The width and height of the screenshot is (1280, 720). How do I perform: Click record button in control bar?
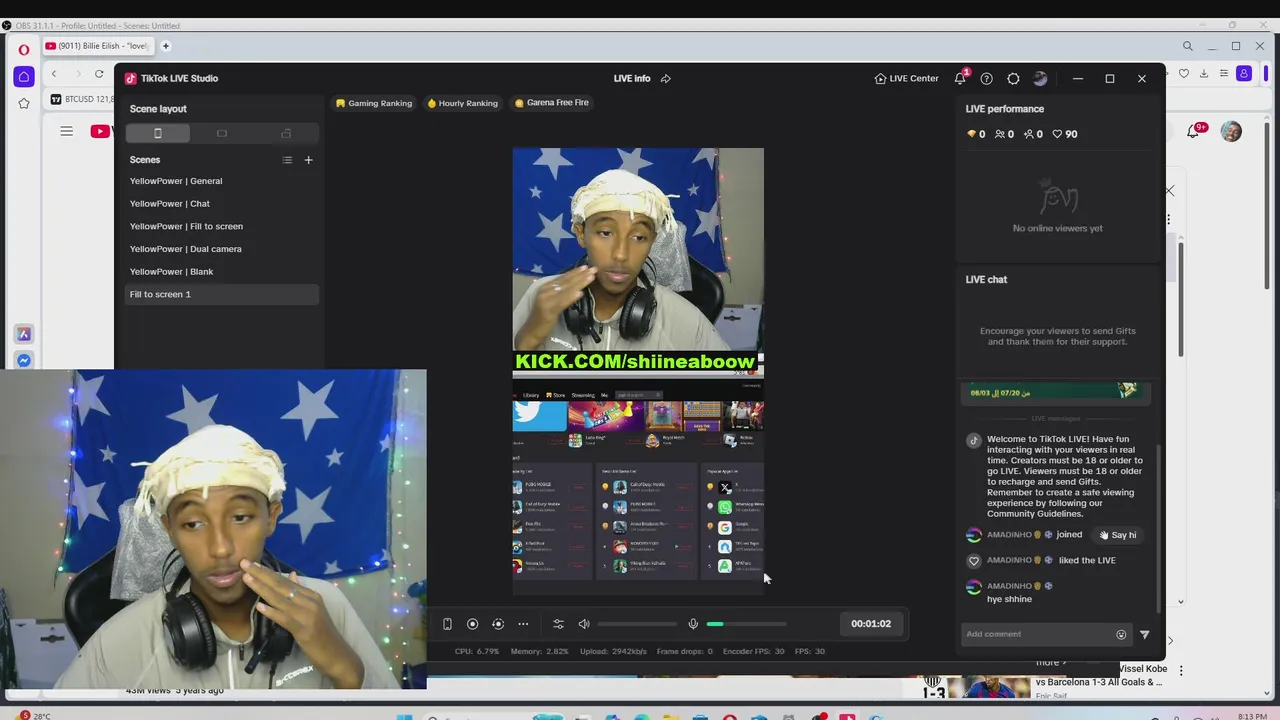pyautogui.click(x=472, y=624)
